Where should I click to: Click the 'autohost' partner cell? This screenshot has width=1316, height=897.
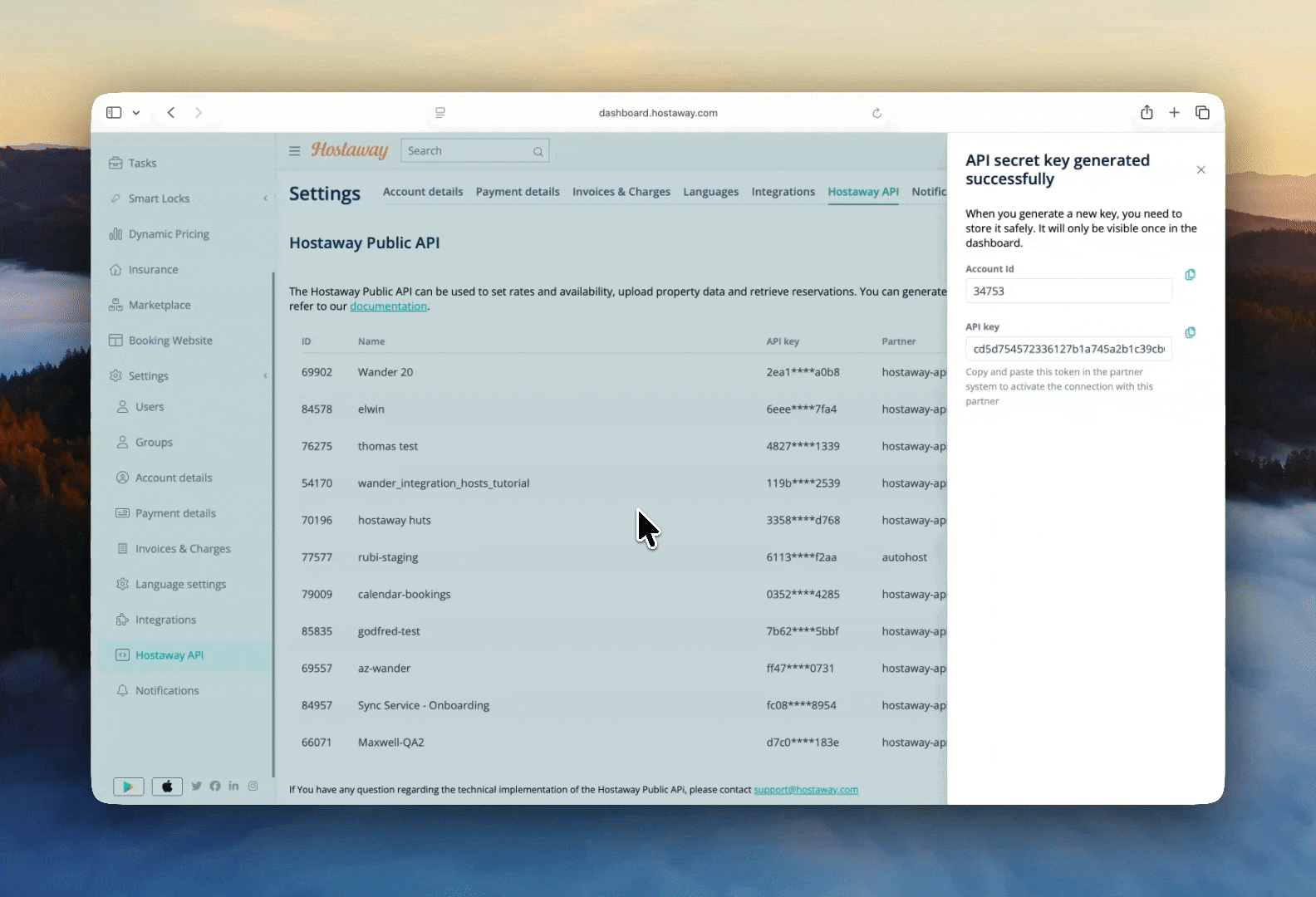(905, 557)
